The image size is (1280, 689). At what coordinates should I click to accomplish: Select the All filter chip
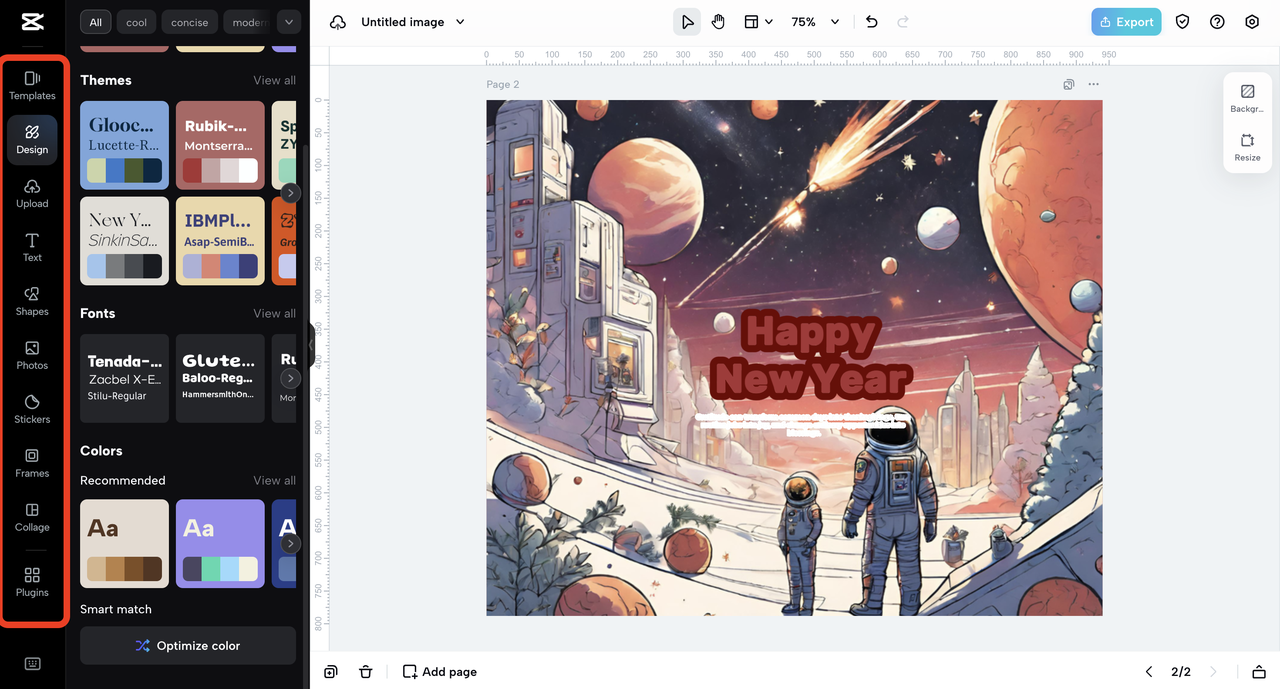point(95,22)
